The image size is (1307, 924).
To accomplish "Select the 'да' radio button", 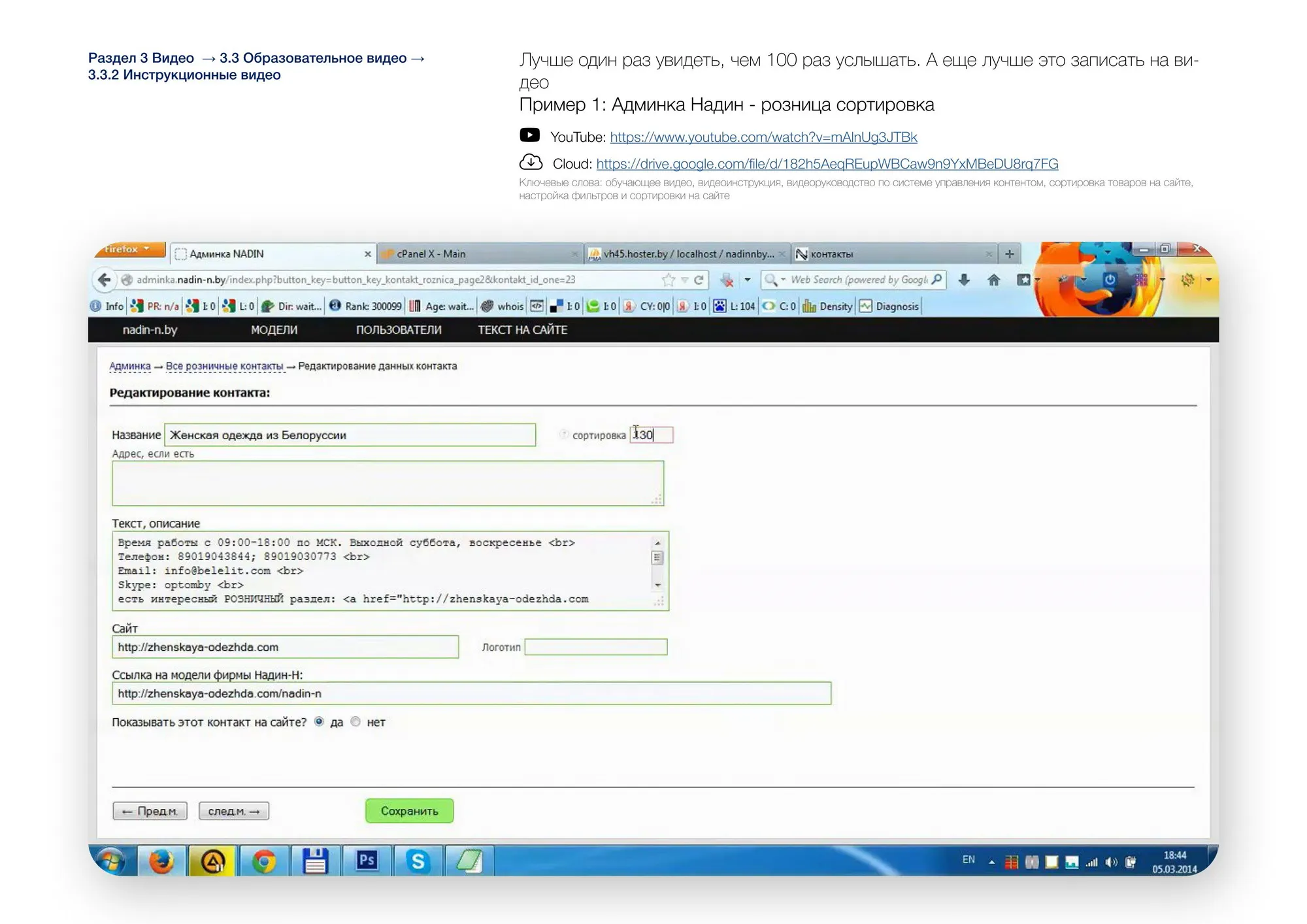I will coord(319,722).
